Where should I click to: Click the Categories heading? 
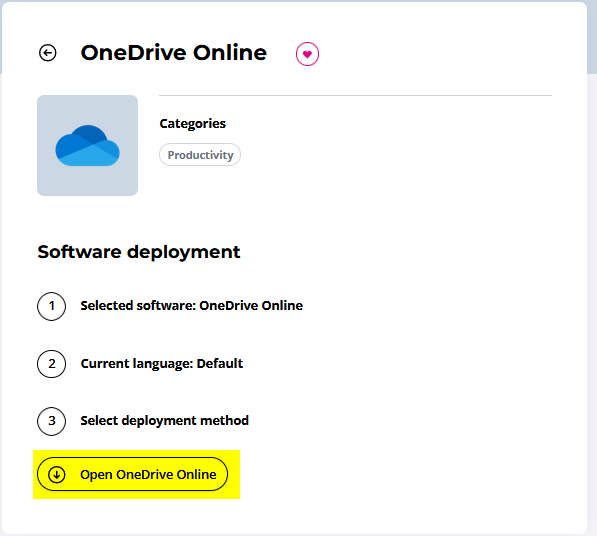(x=192, y=124)
